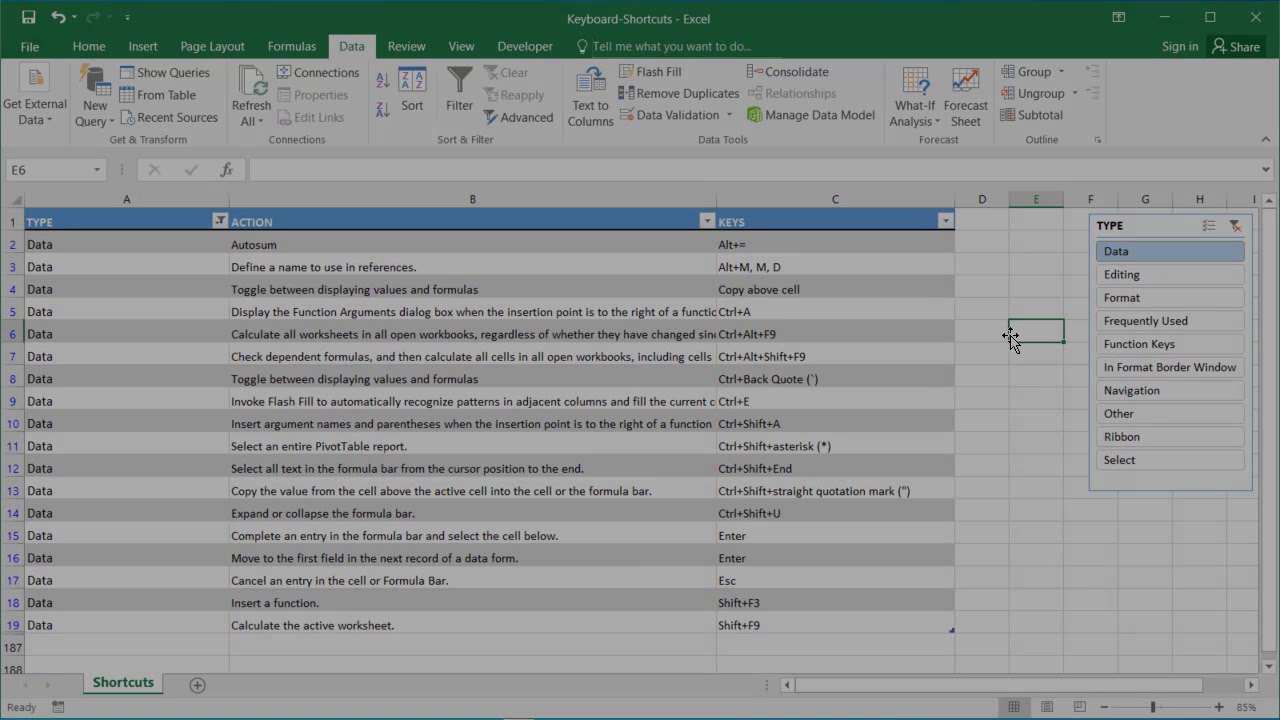This screenshot has width=1280, height=720.
Task: Select Navigation in the TYPE slicer
Action: click(1170, 391)
